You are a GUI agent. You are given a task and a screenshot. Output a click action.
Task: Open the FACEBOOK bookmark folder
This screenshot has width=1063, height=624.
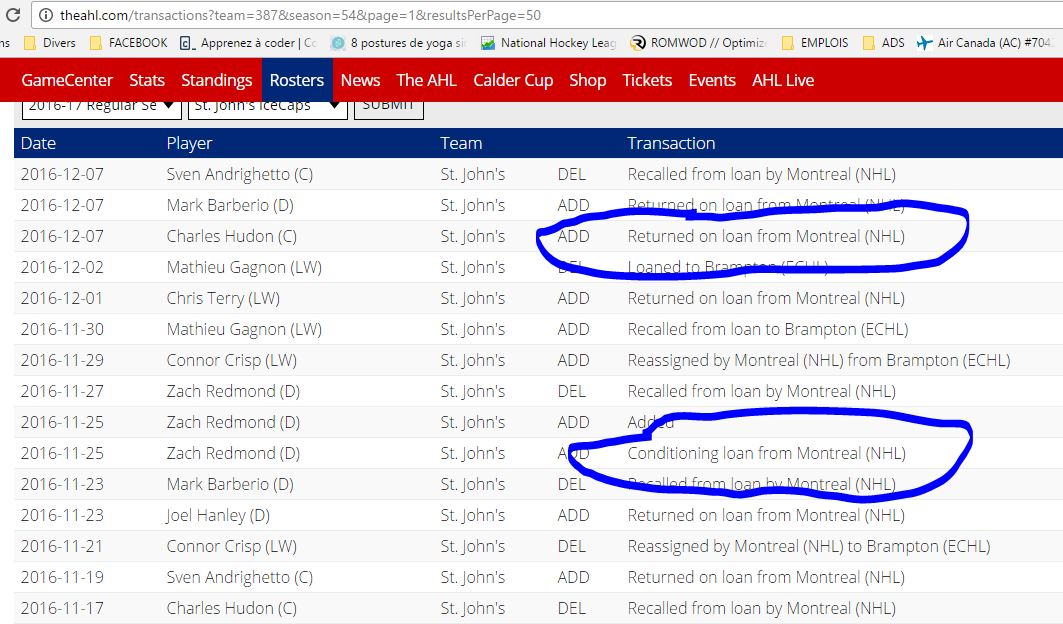(129, 43)
